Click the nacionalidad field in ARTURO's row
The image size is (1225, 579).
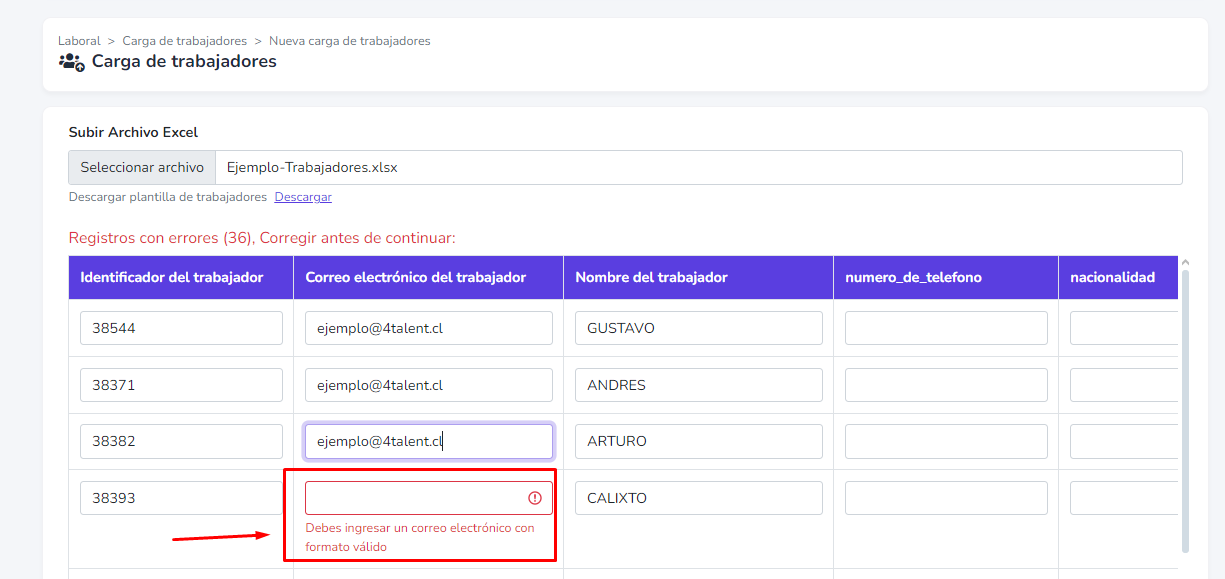pos(1124,441)
